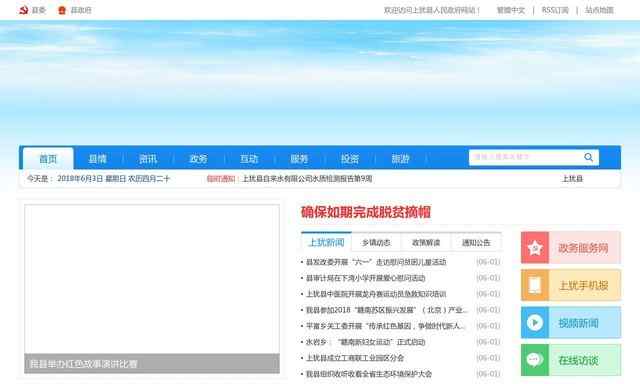Screen dimensions: 640x384
Task: Select 旅游 in the main navigation
Action: 400,159
